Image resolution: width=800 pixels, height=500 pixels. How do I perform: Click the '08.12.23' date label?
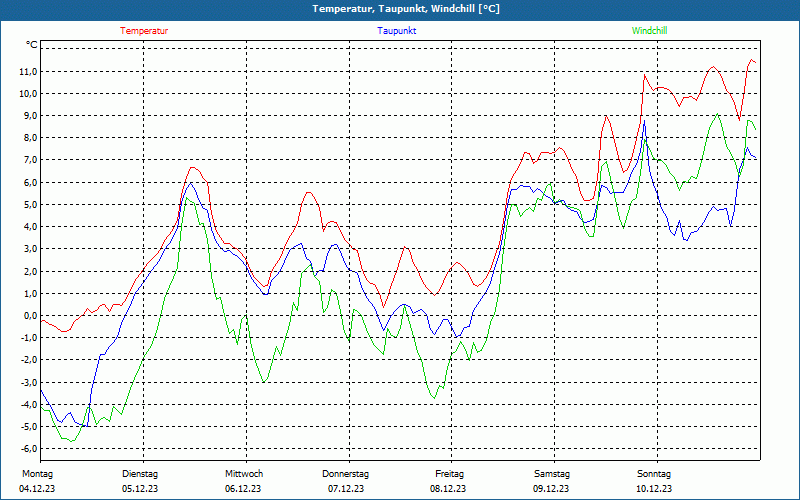[x=448, y=489]
